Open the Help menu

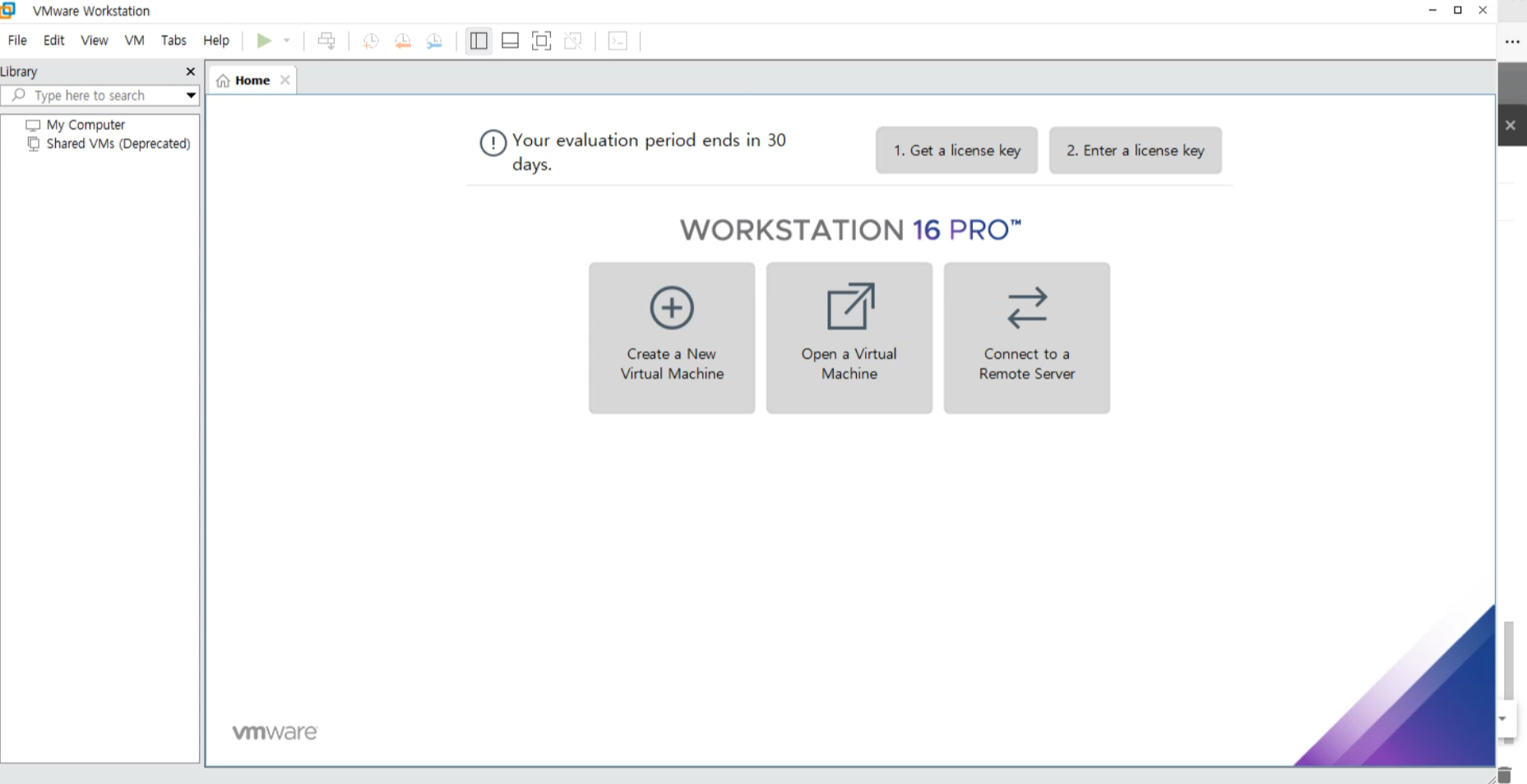(x=216, y=40)
